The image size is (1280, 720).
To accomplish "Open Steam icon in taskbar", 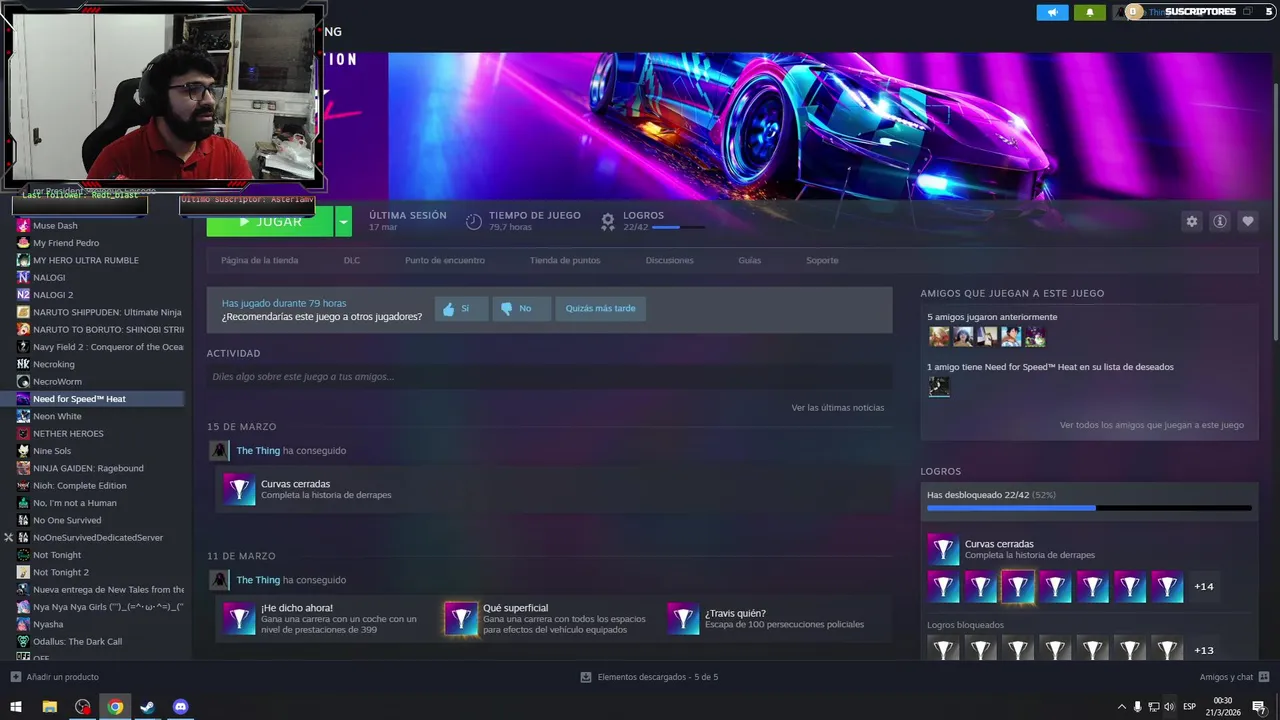I will click(x=147, y=707).
